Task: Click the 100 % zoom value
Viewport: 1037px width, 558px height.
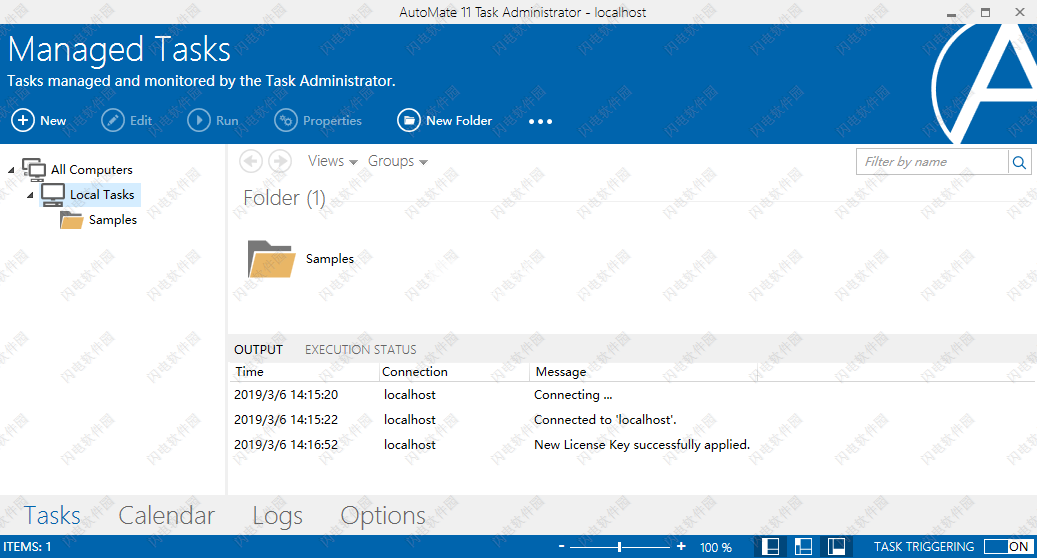Action: tap(716, 547)
